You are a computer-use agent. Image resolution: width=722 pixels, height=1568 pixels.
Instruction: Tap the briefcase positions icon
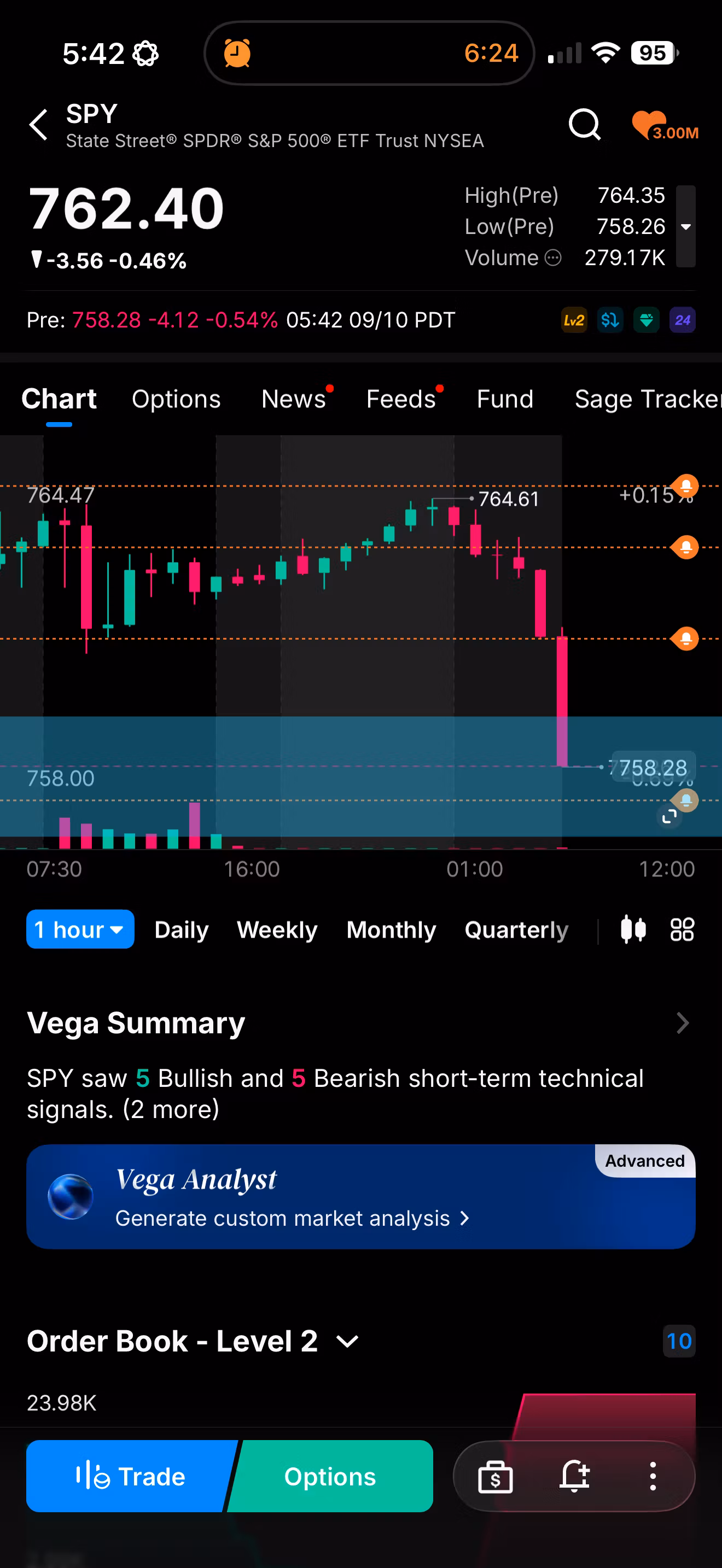point(495,1476)
